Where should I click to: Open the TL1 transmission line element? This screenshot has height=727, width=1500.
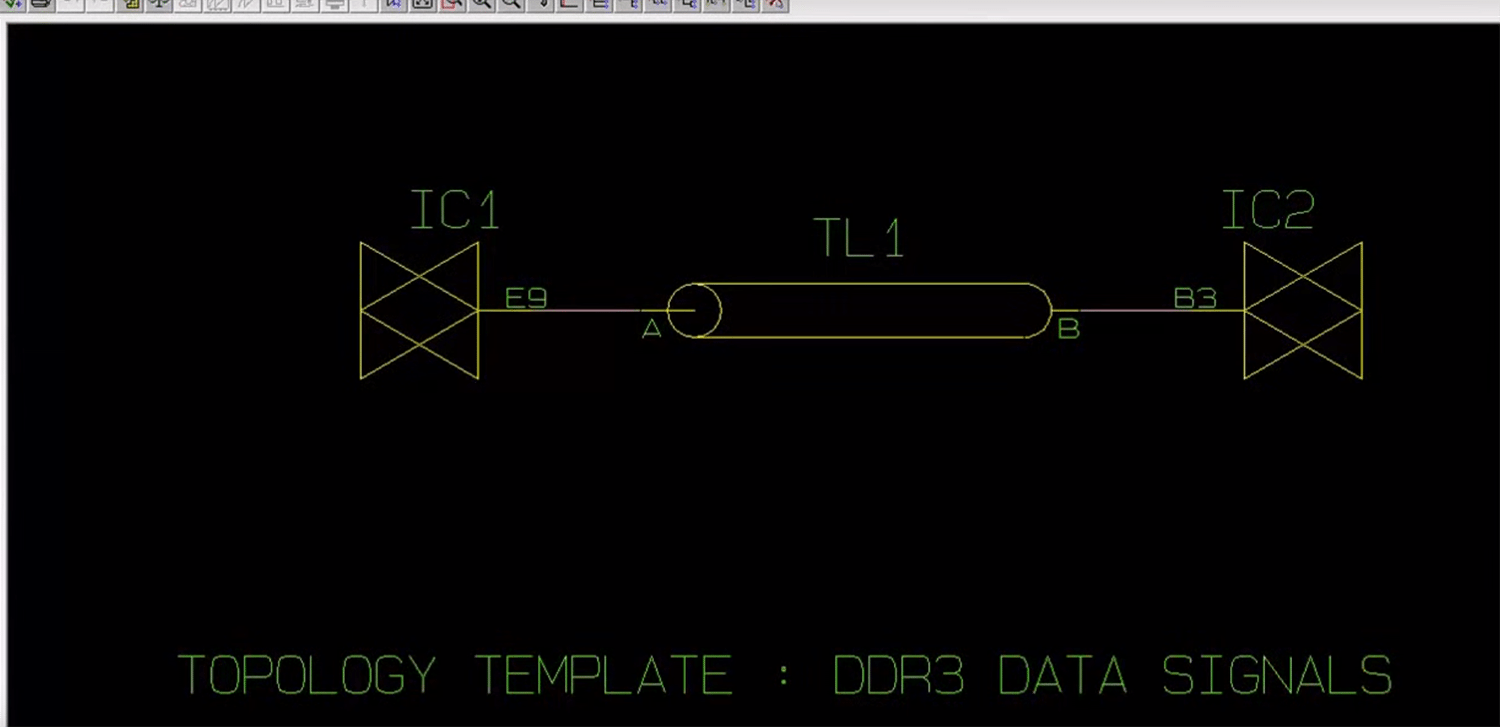click(860, 310)
